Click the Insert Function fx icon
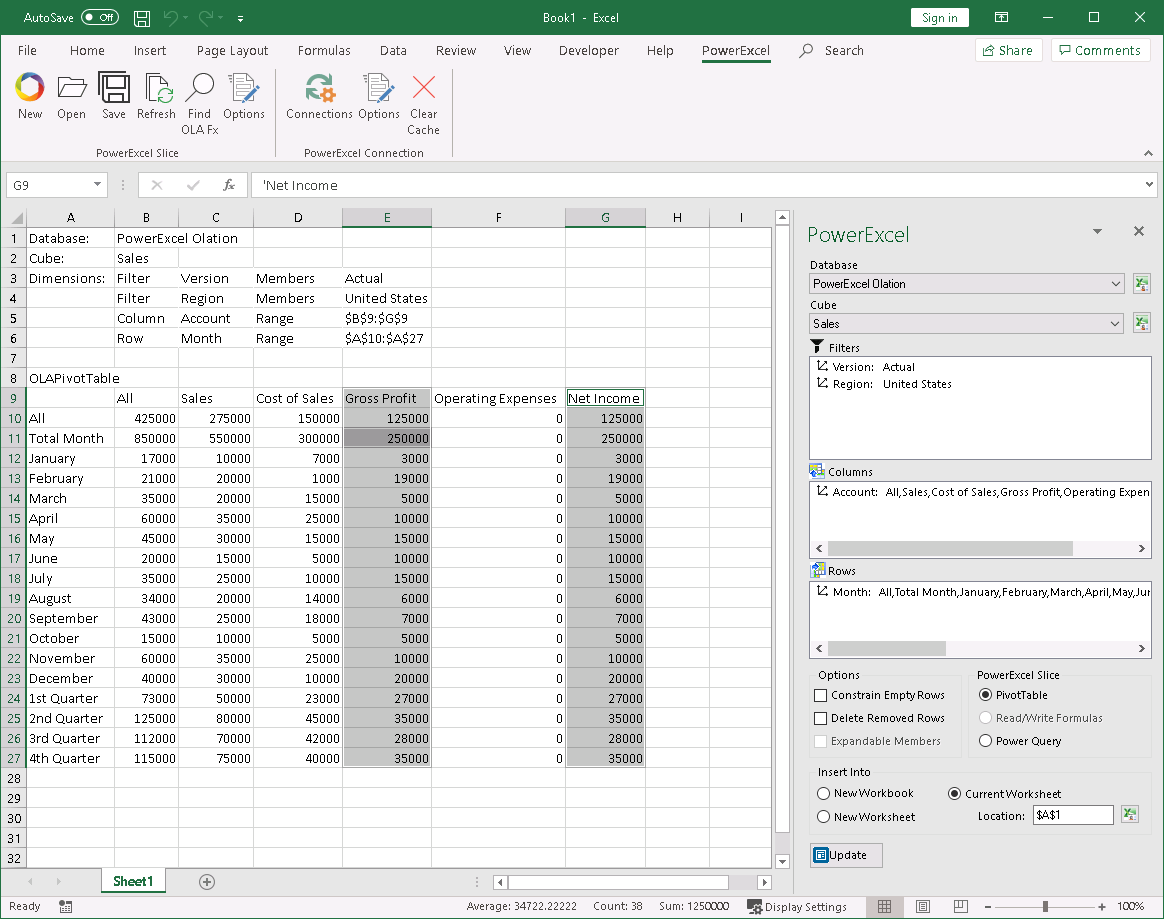Viewport: 1164px width, 919px height. (x=229, y=185)
